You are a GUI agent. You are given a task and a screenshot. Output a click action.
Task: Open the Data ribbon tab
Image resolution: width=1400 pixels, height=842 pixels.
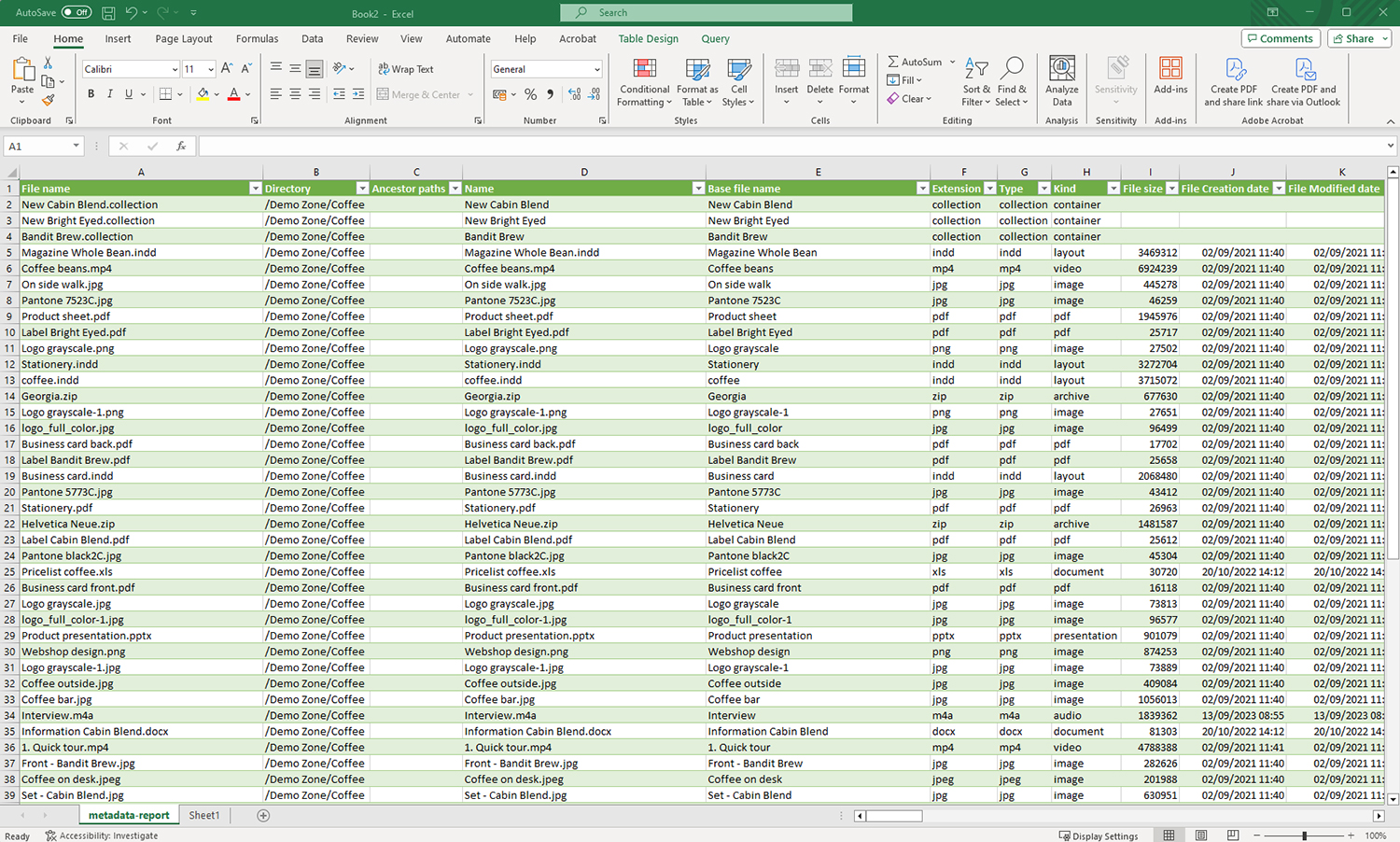[312, 39]
